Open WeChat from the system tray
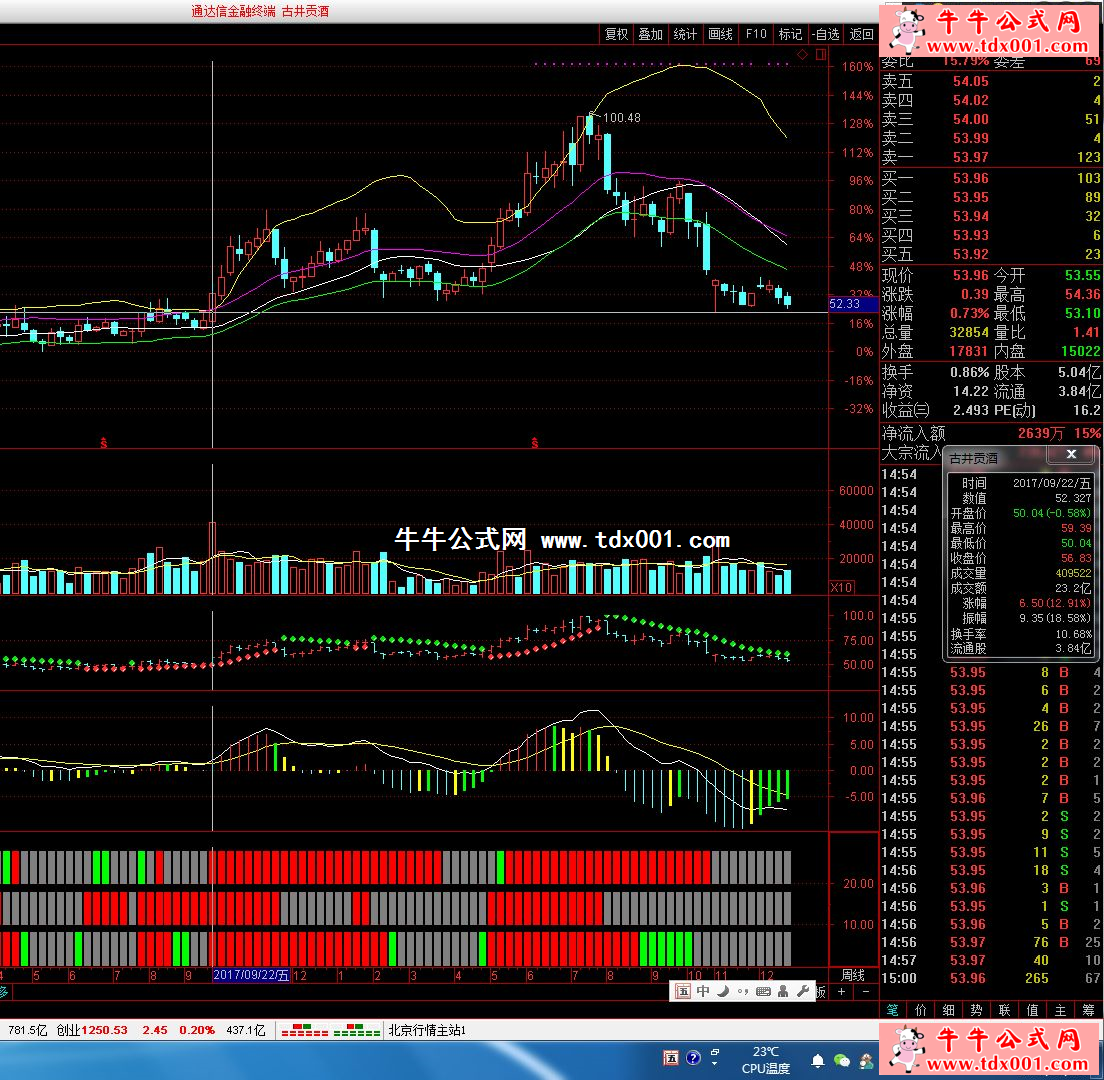Viewport: 1104px width, 1080px height. point(842,1060)
